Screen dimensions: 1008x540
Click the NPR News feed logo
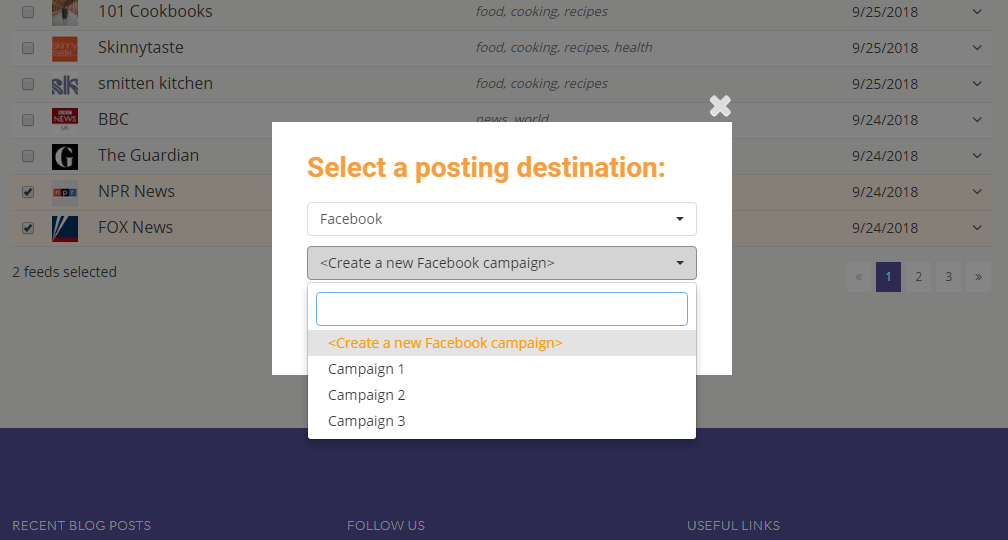[x=65, y=192]
